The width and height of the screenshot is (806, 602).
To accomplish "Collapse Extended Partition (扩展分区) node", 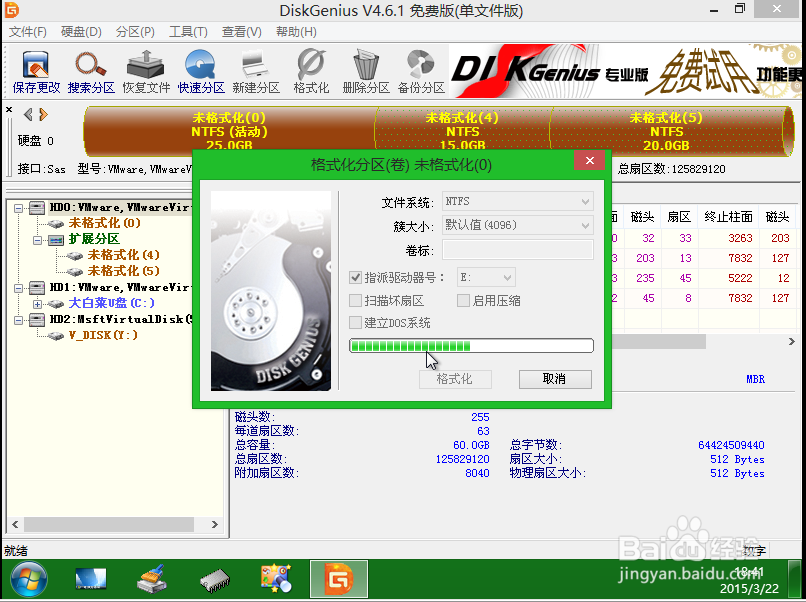I will coord(38,240).
